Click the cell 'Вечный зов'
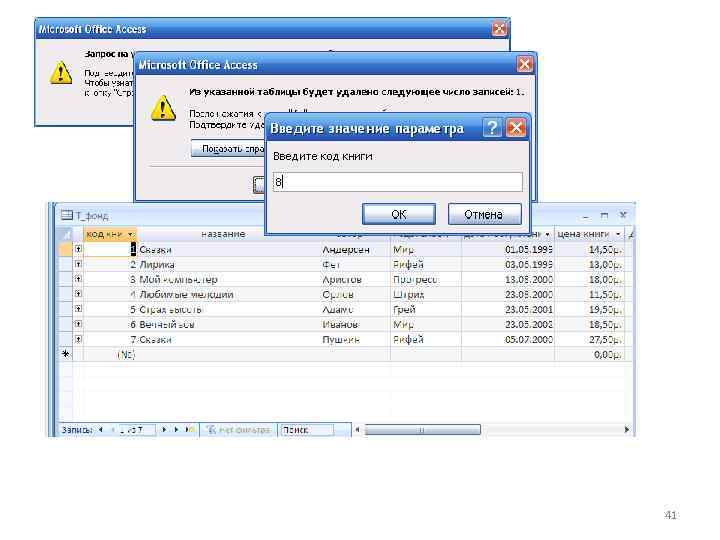This screenshot has width=720, height=540. [x=229, y=325]
